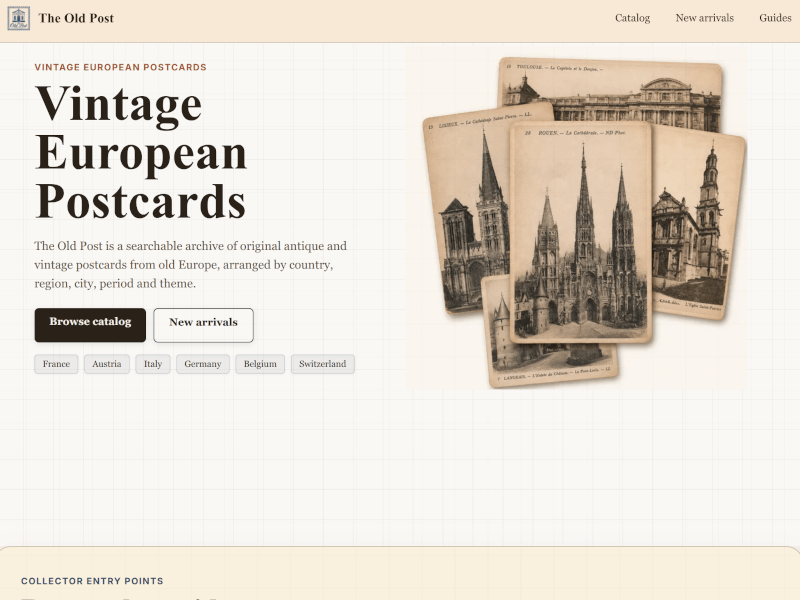Screen dimensions: 800x600
Task: Select the Austria country tag
Action: [107, 364]
